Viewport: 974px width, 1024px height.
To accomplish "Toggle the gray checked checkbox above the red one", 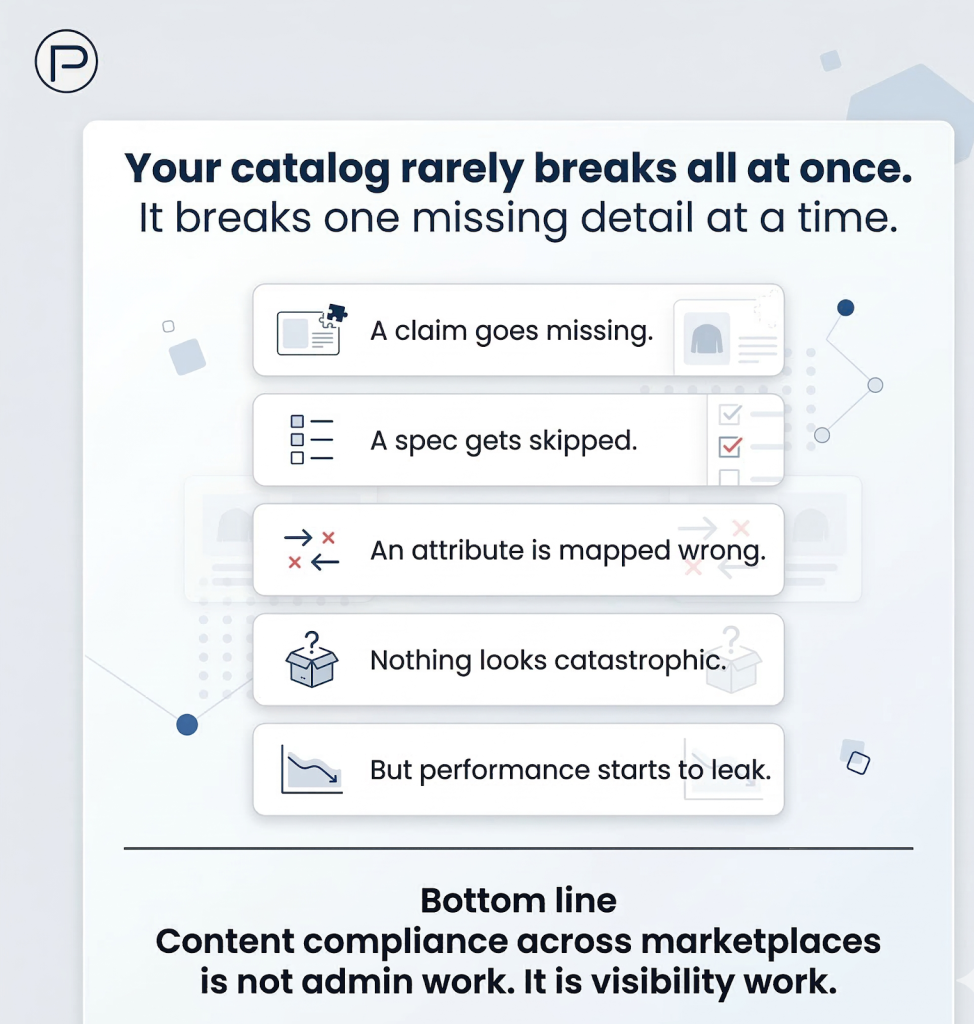I will tap(730, 413).
